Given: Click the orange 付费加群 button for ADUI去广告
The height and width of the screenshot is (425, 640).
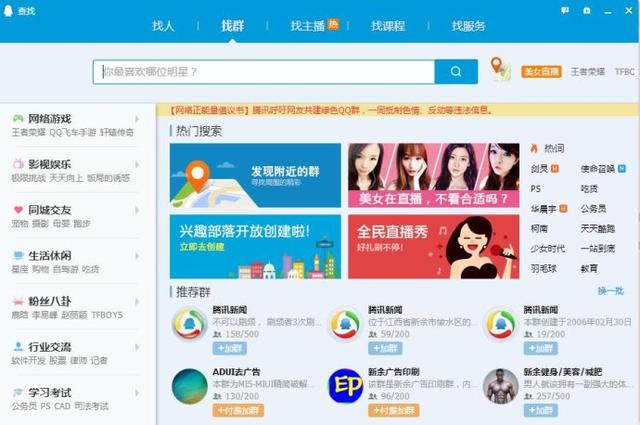Looking at the screenshot, I should 238,410.
